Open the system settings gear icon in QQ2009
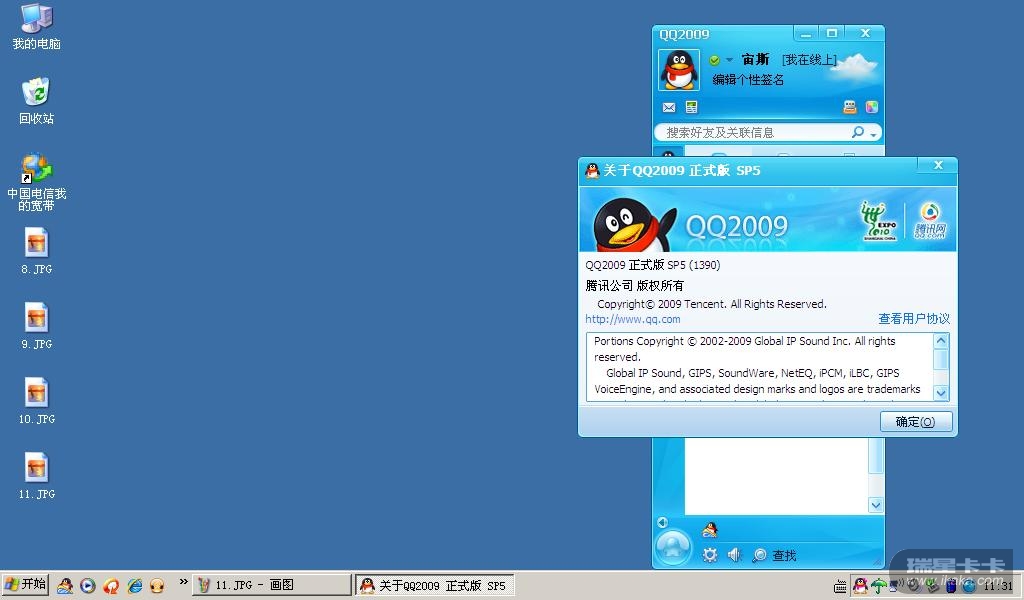Viewport: 1024px width, 600px height. tap(710, 555)
